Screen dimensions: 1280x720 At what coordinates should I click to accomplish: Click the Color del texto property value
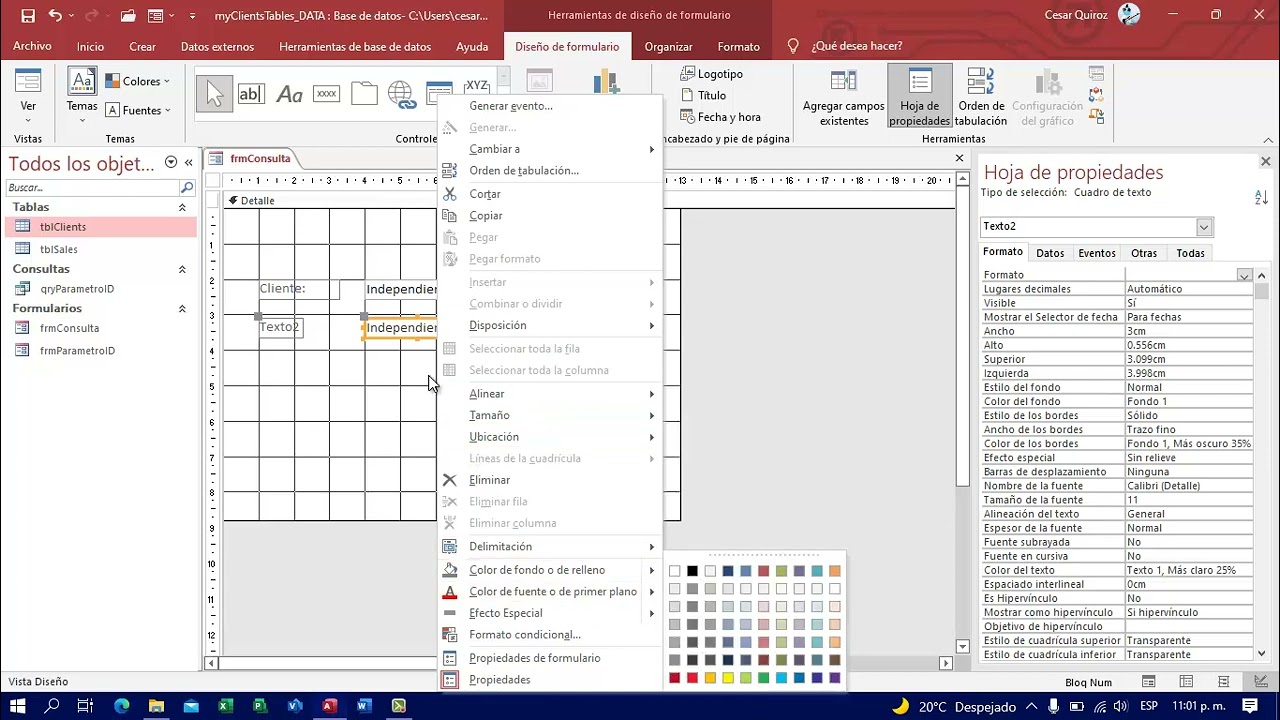pyautogui.click(x=1188, y=570)
